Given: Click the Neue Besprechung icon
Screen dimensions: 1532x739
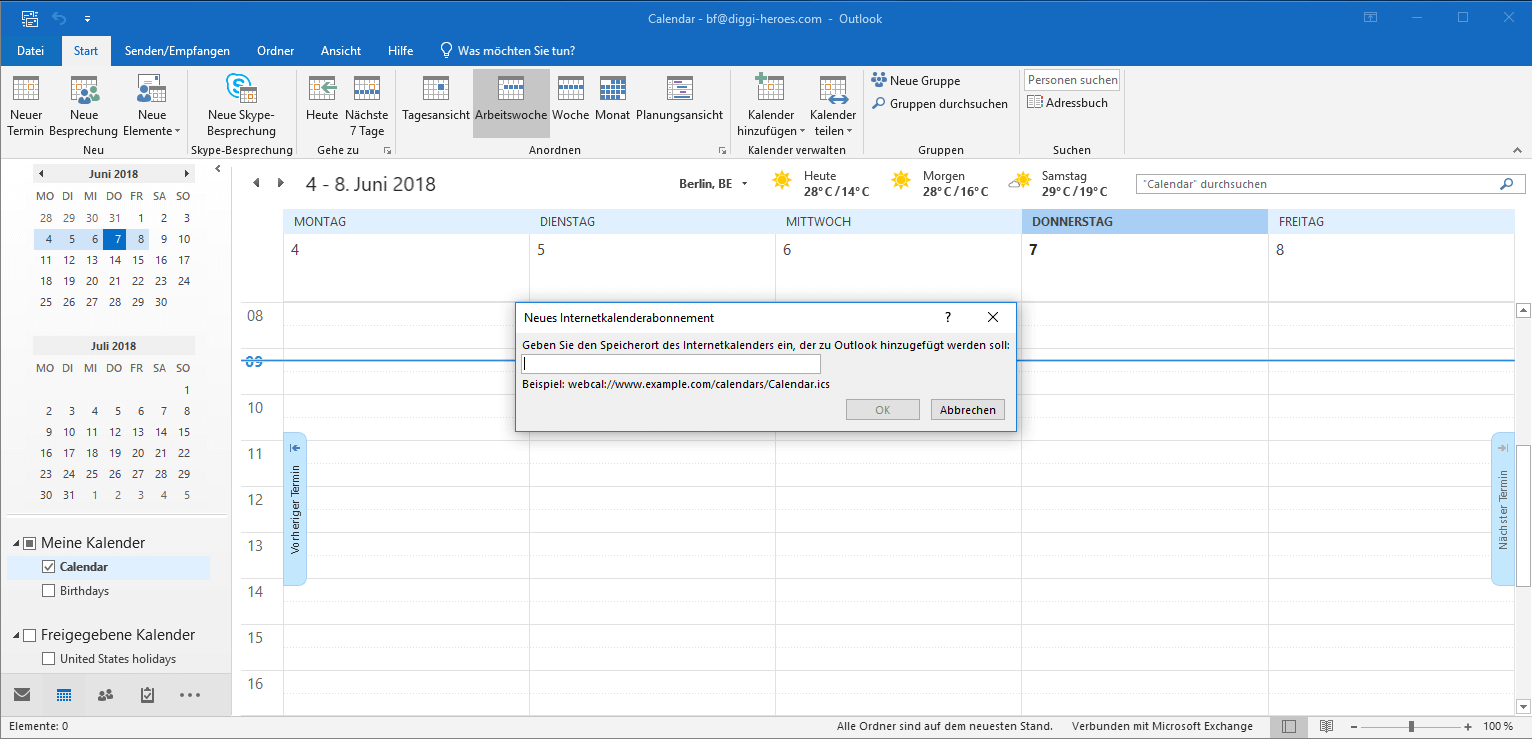Looking at the screenshot, I should pos(85,90).
